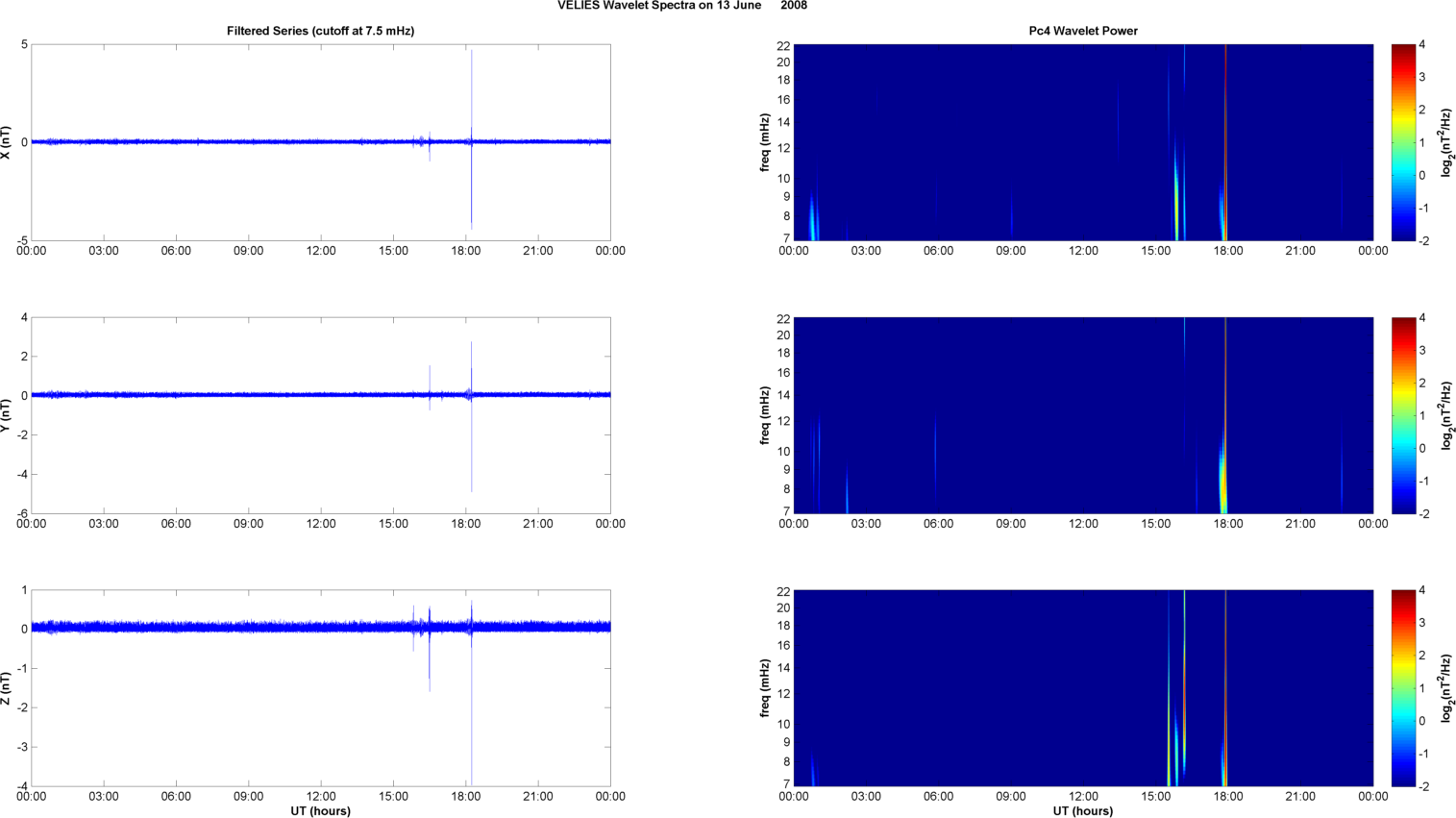Screen dimensions: 1456x818
Task: Click the tick label "-3" on the Z (nT) axis
Action: click(21, 747)
